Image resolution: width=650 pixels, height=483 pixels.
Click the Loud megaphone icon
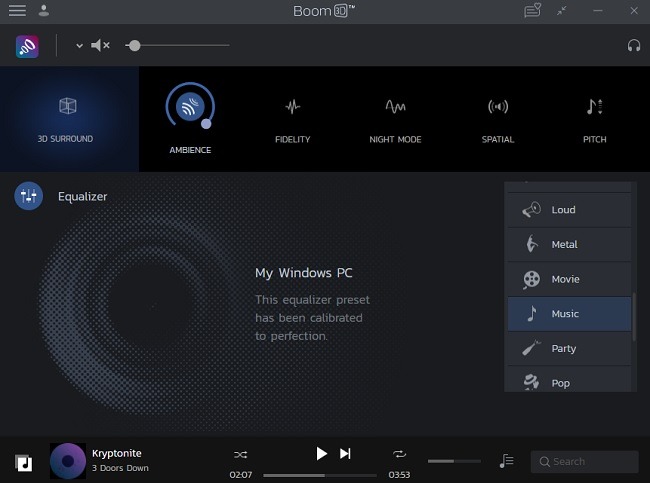531,210
